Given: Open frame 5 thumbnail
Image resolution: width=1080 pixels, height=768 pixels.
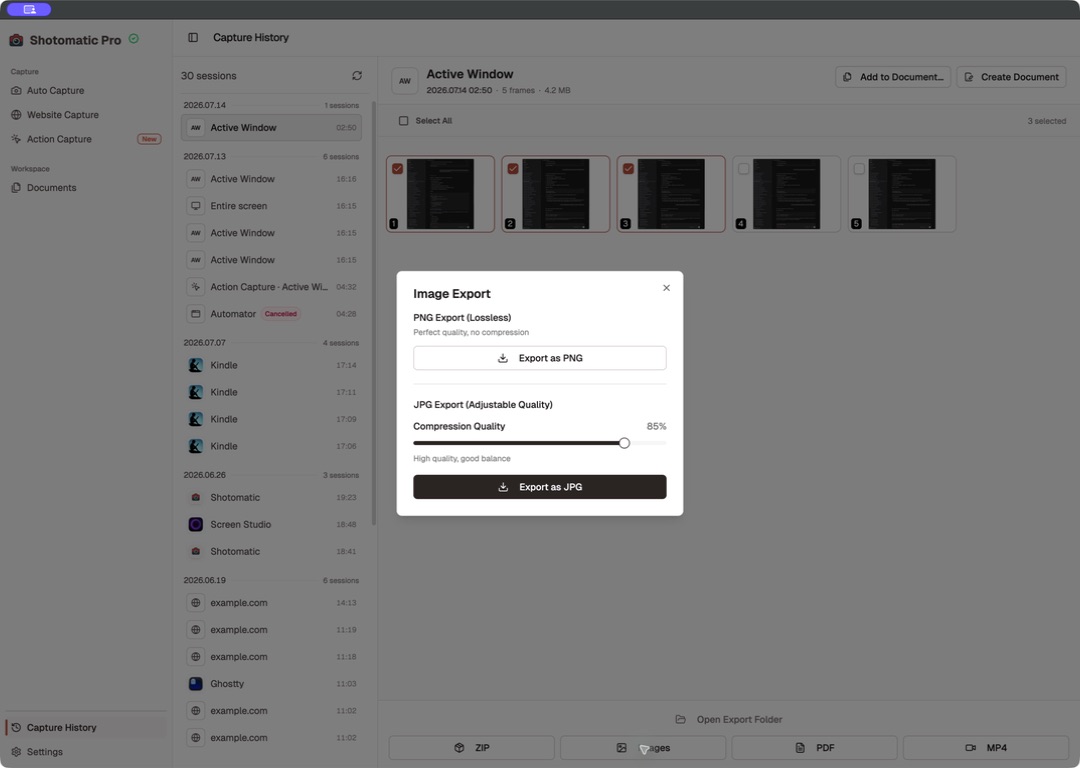Looking at the screenshot, I should point(902,194).
